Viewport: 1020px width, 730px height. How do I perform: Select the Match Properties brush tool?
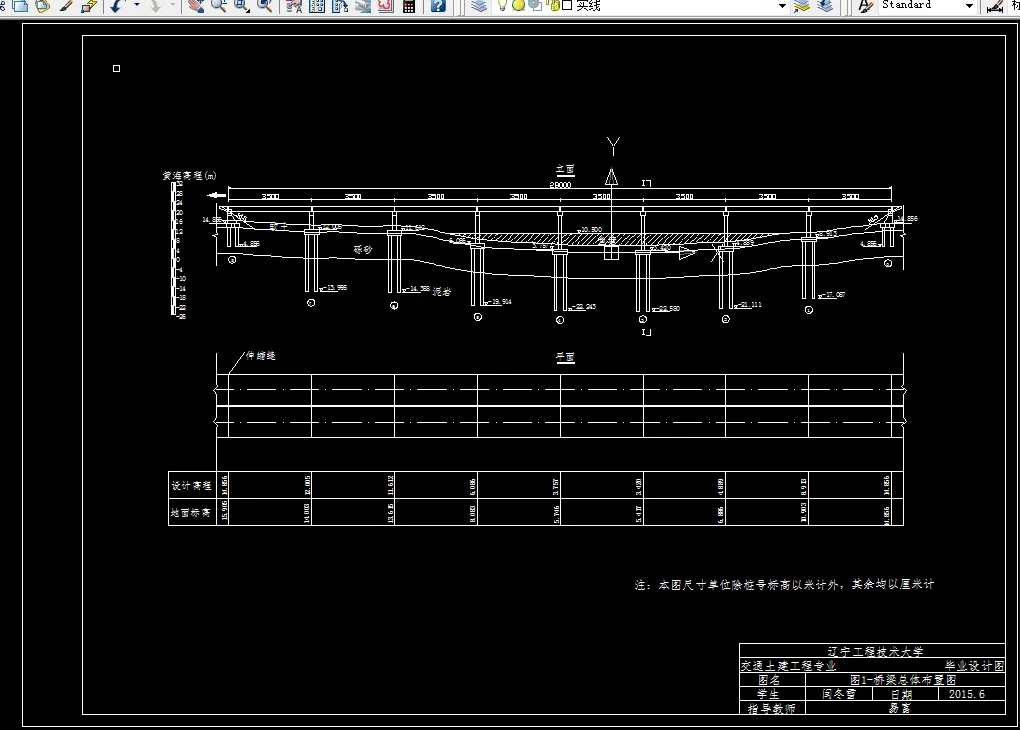pos(66,6)
